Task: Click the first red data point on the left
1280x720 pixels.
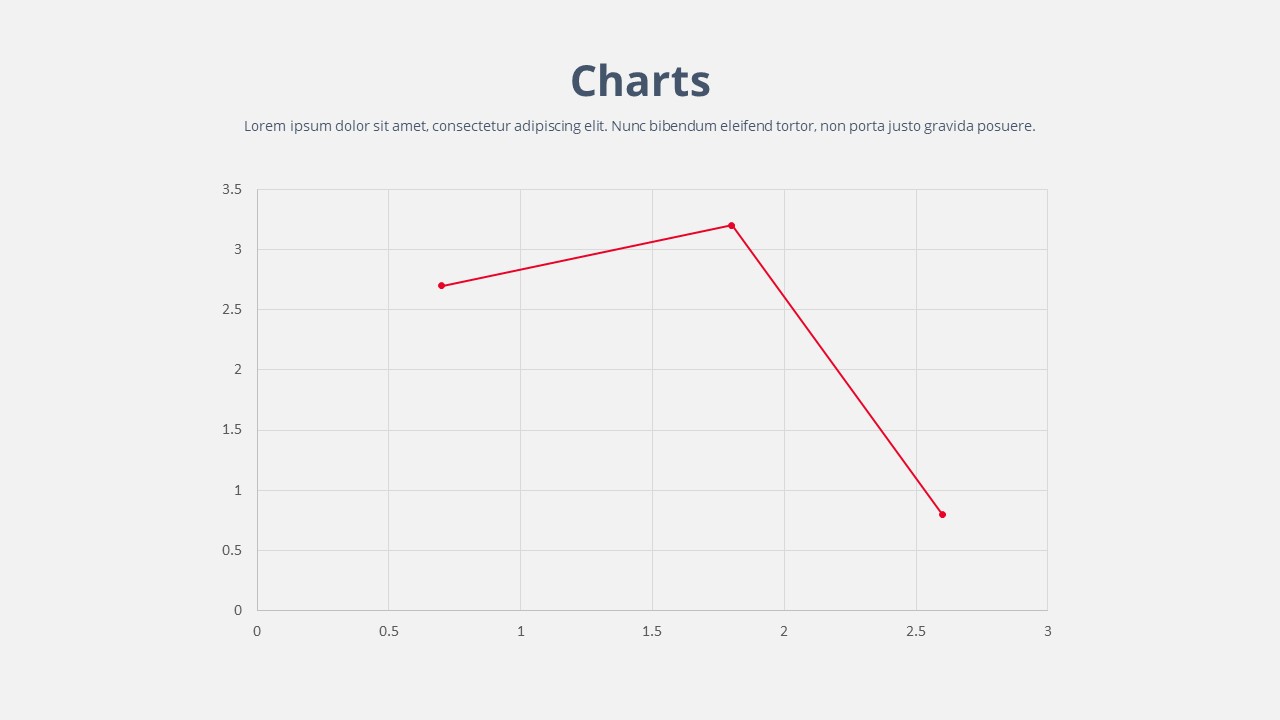Action: (441, 286)
